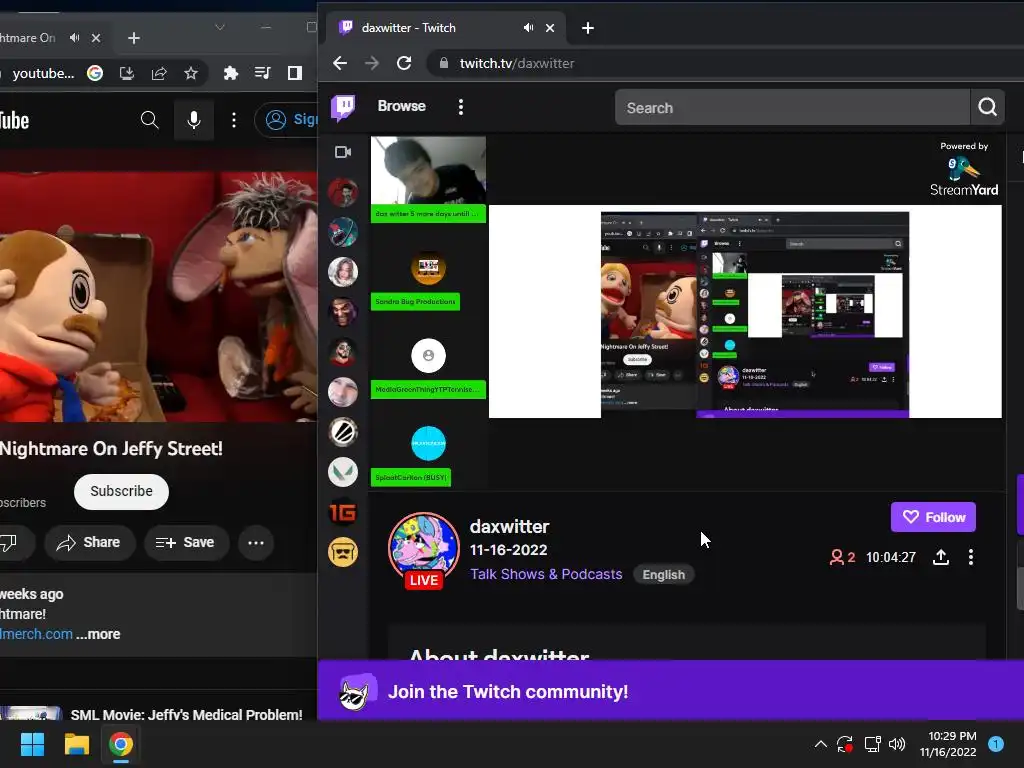Open tab search chevron in YouTube window
1024x768 pixels.
coord(220,27)
